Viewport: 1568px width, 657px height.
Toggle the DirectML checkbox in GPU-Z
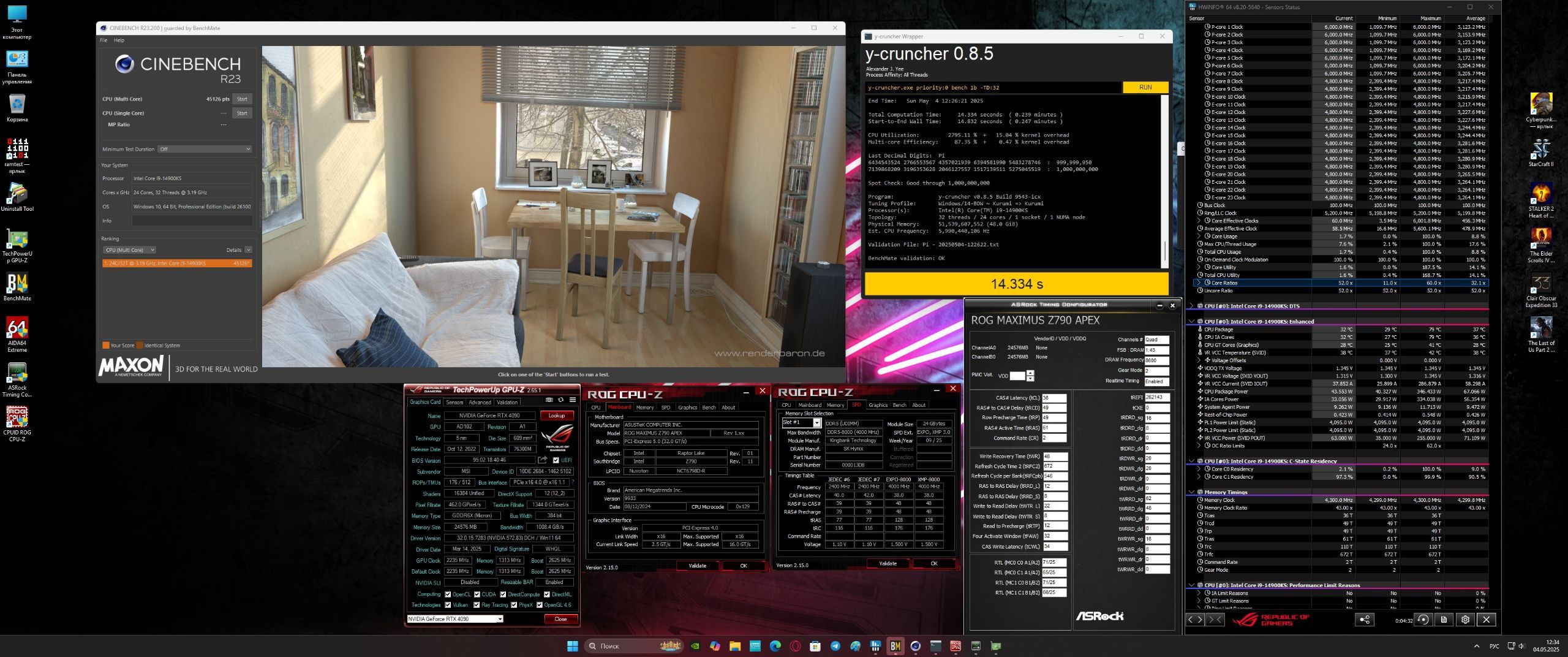tap(546, 594)
